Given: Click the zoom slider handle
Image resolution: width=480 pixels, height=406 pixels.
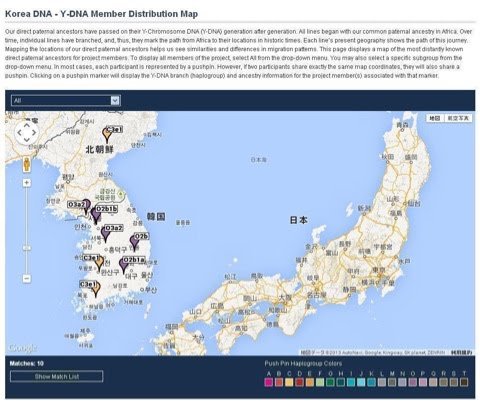Looking at the screenshot, I should 27,248.
